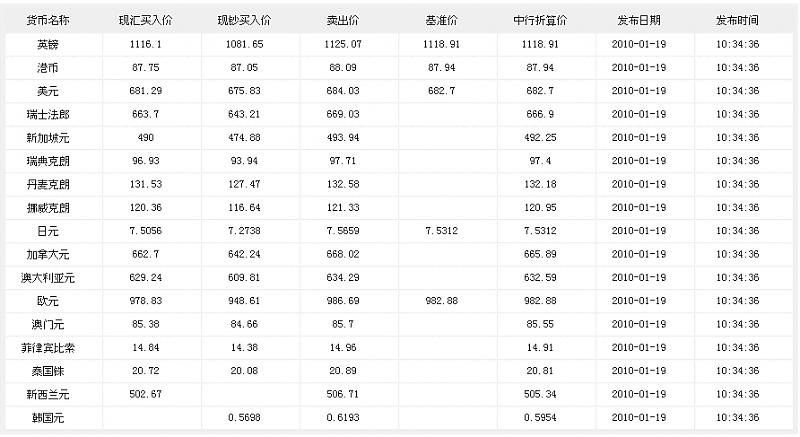Select the 欧元 currency name cell

point(48,301)
